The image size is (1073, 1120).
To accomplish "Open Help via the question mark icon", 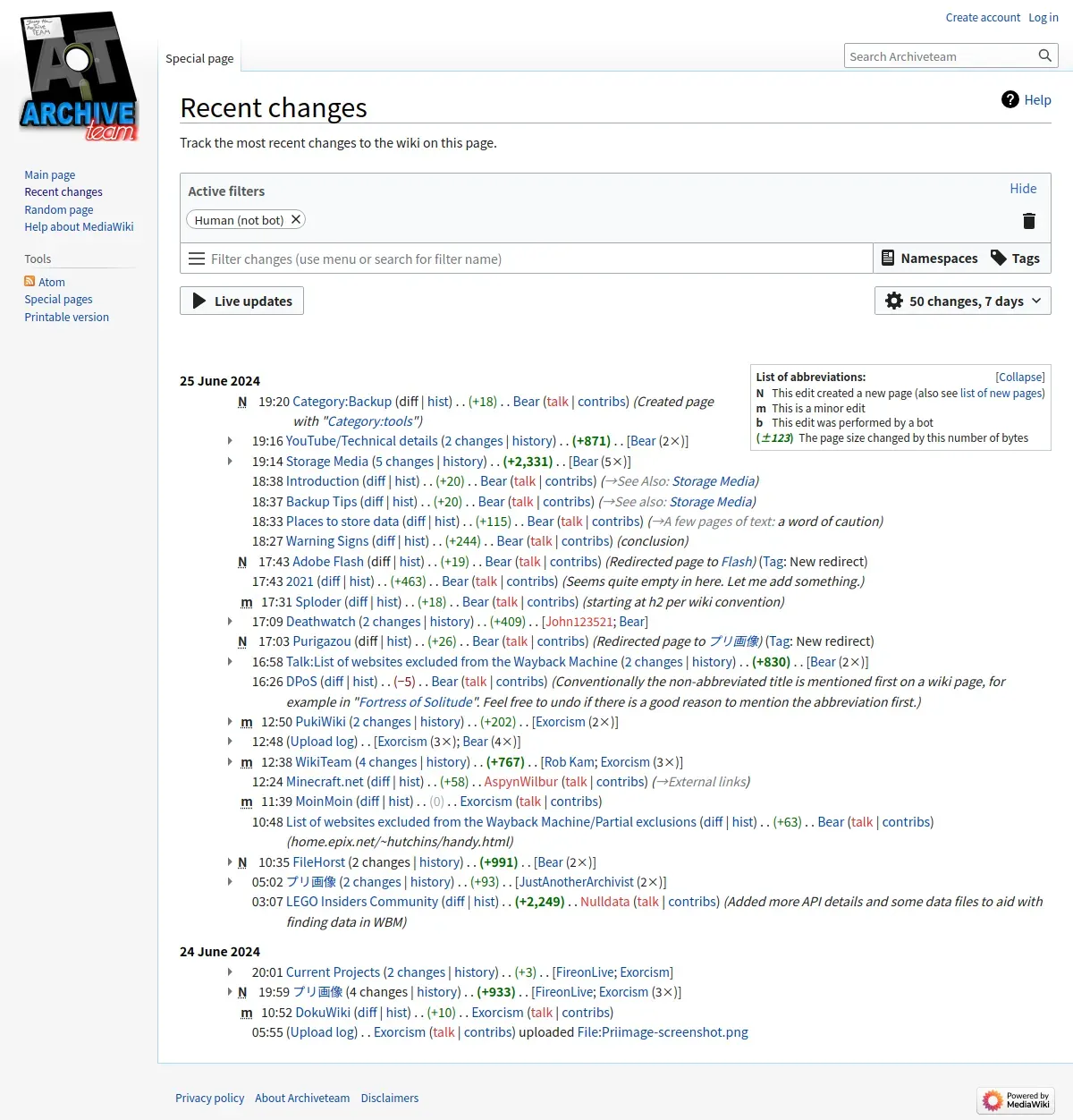I will coord(1010,100).
